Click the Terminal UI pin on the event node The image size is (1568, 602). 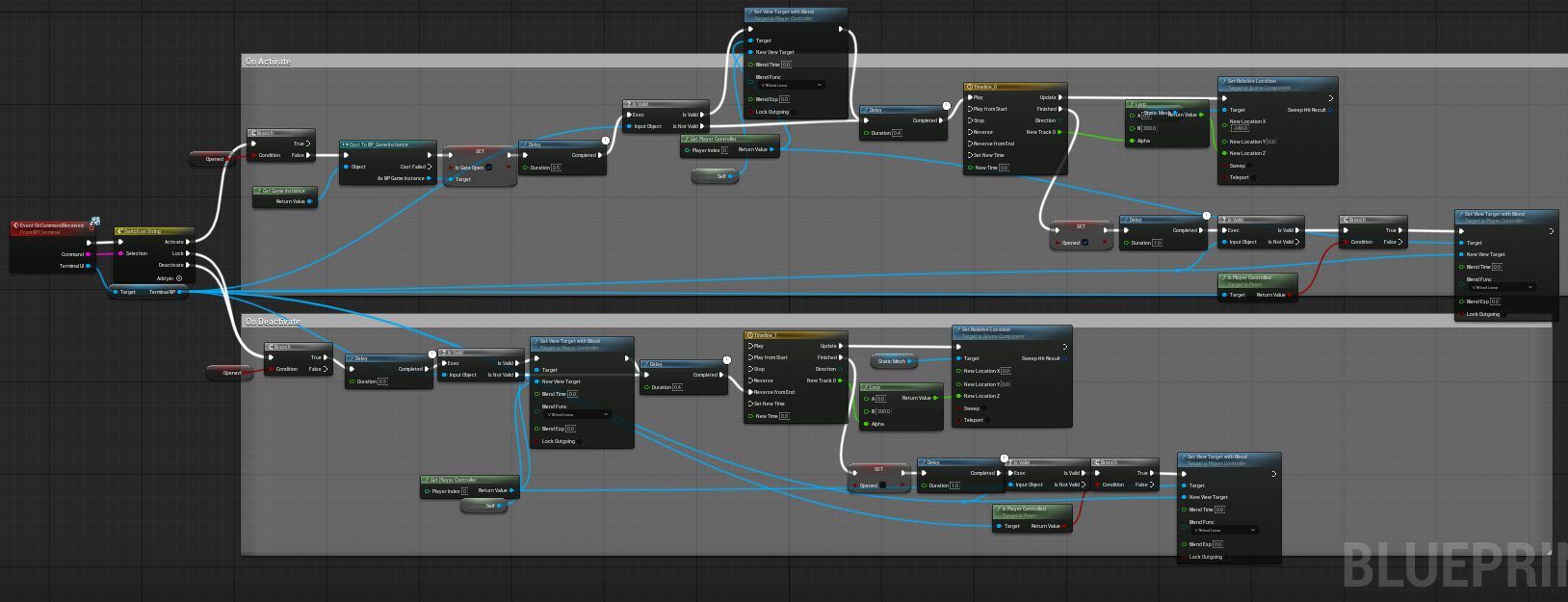(88, 266)
